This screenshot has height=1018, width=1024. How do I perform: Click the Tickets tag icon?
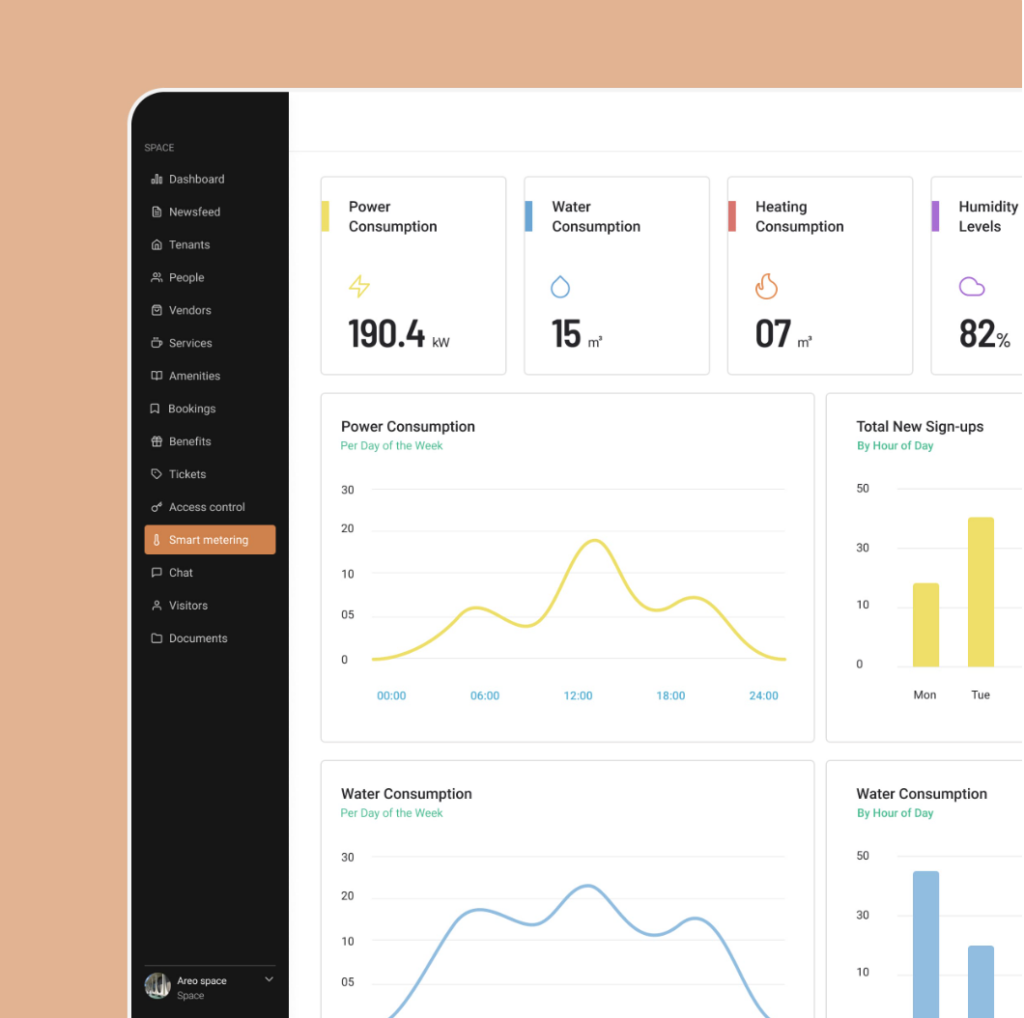(x=157, y=473)
